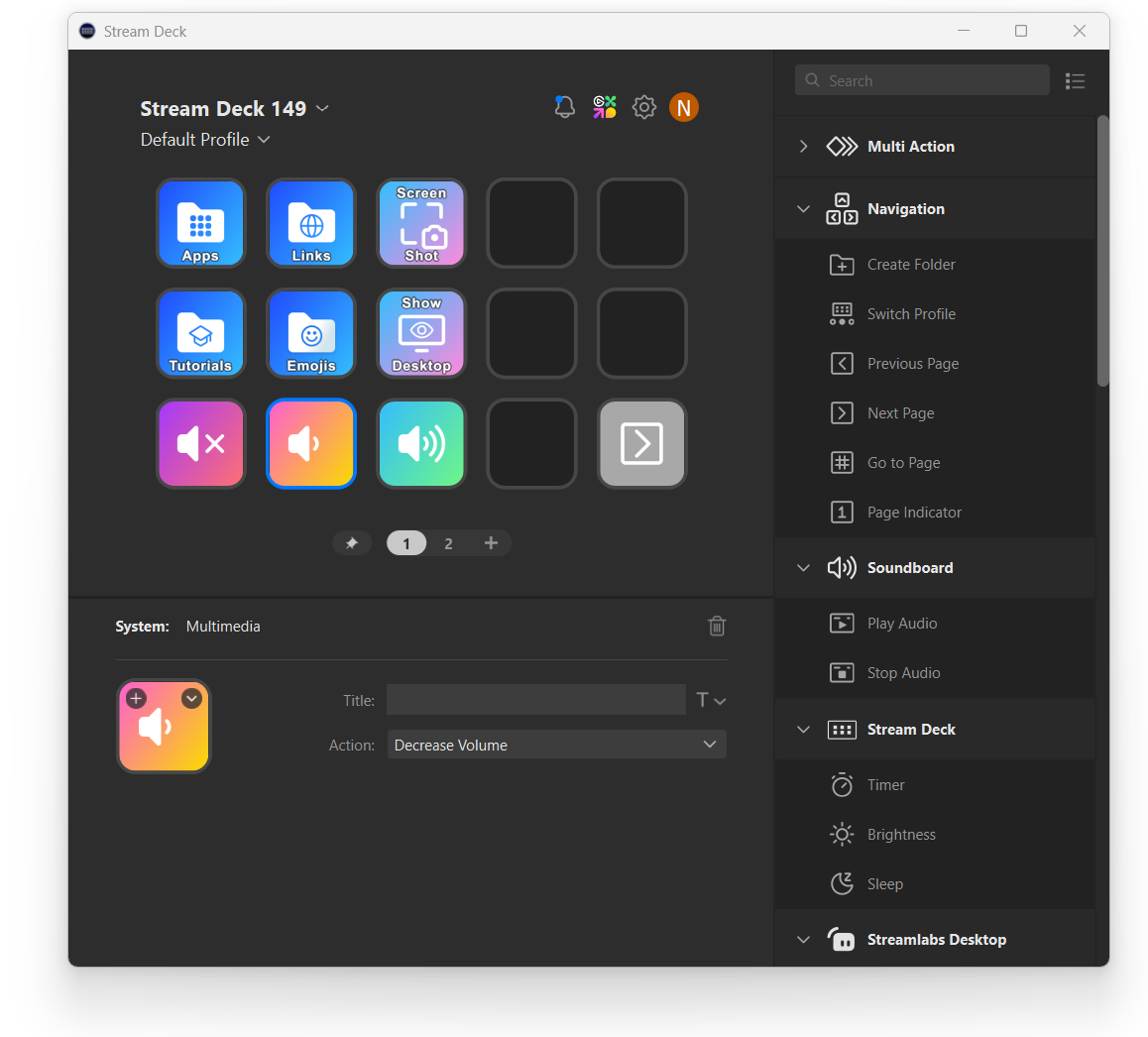Toggle the actions list view icon

[1075, 80]
